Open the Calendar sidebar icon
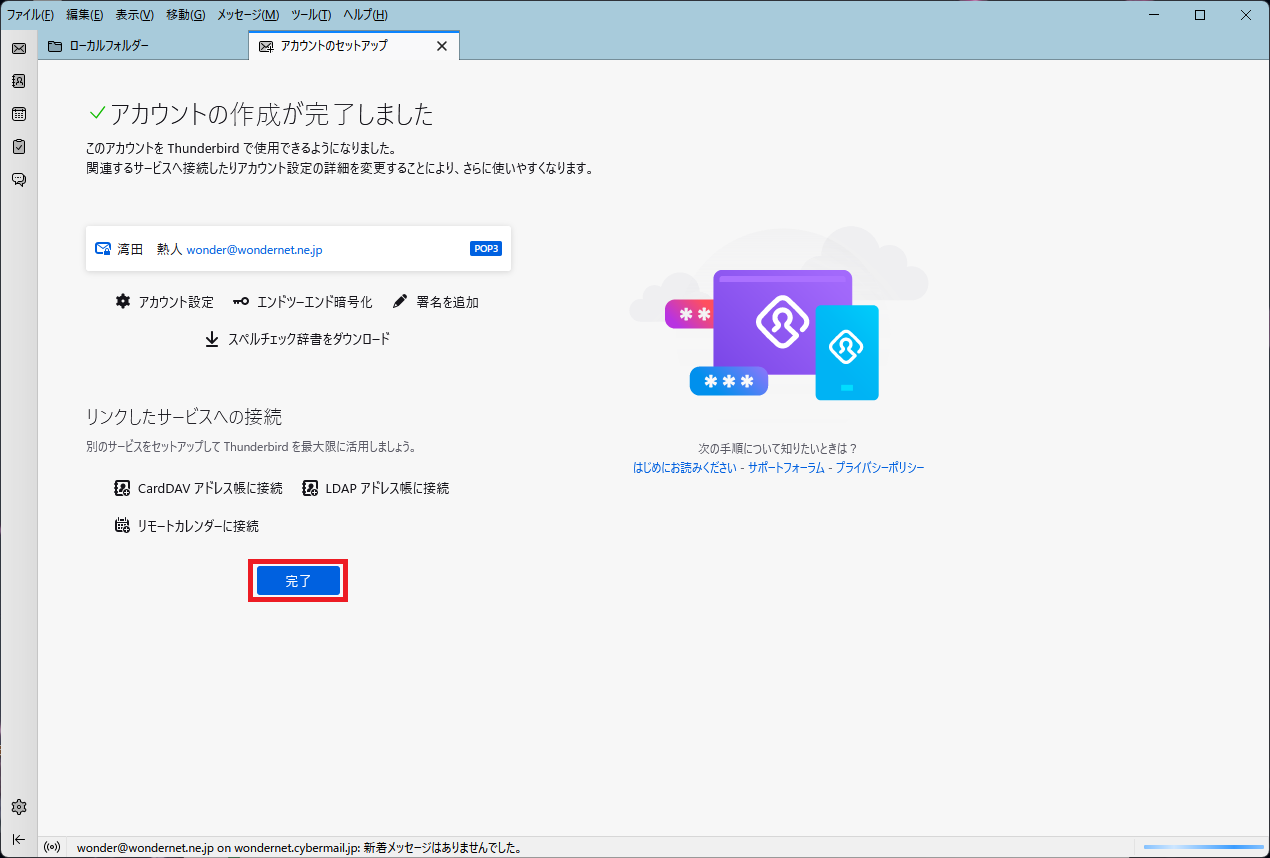This screenshot has width=1270, height=858. pyautogui.click(x=19, y=114)
